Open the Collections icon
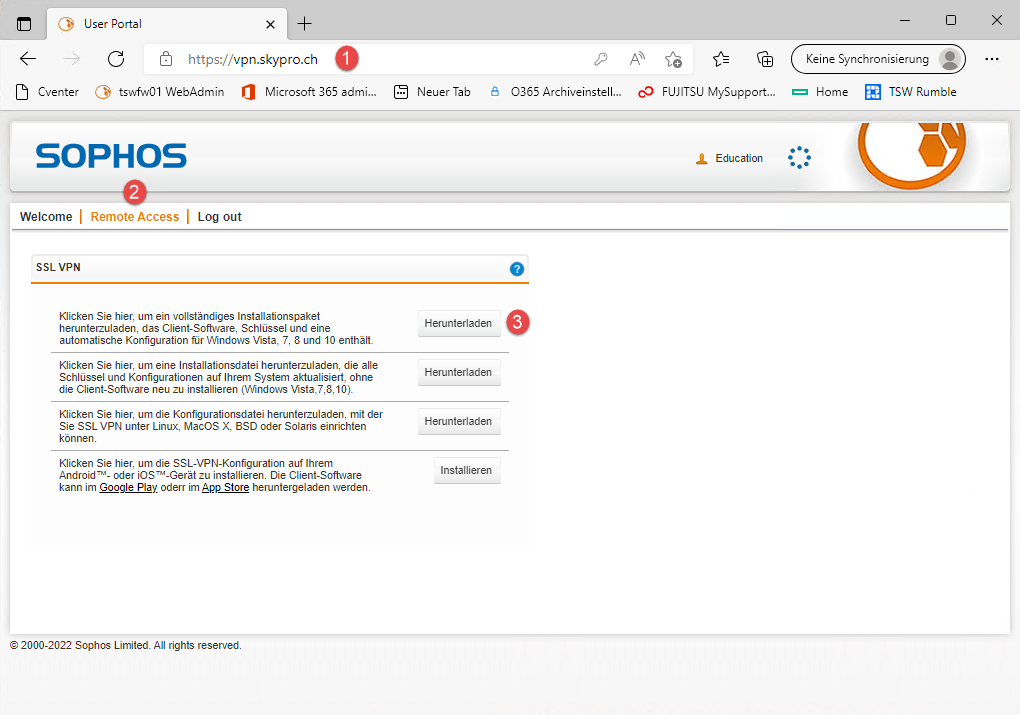This screenshot has width=1020, height=715. (765, 59)
